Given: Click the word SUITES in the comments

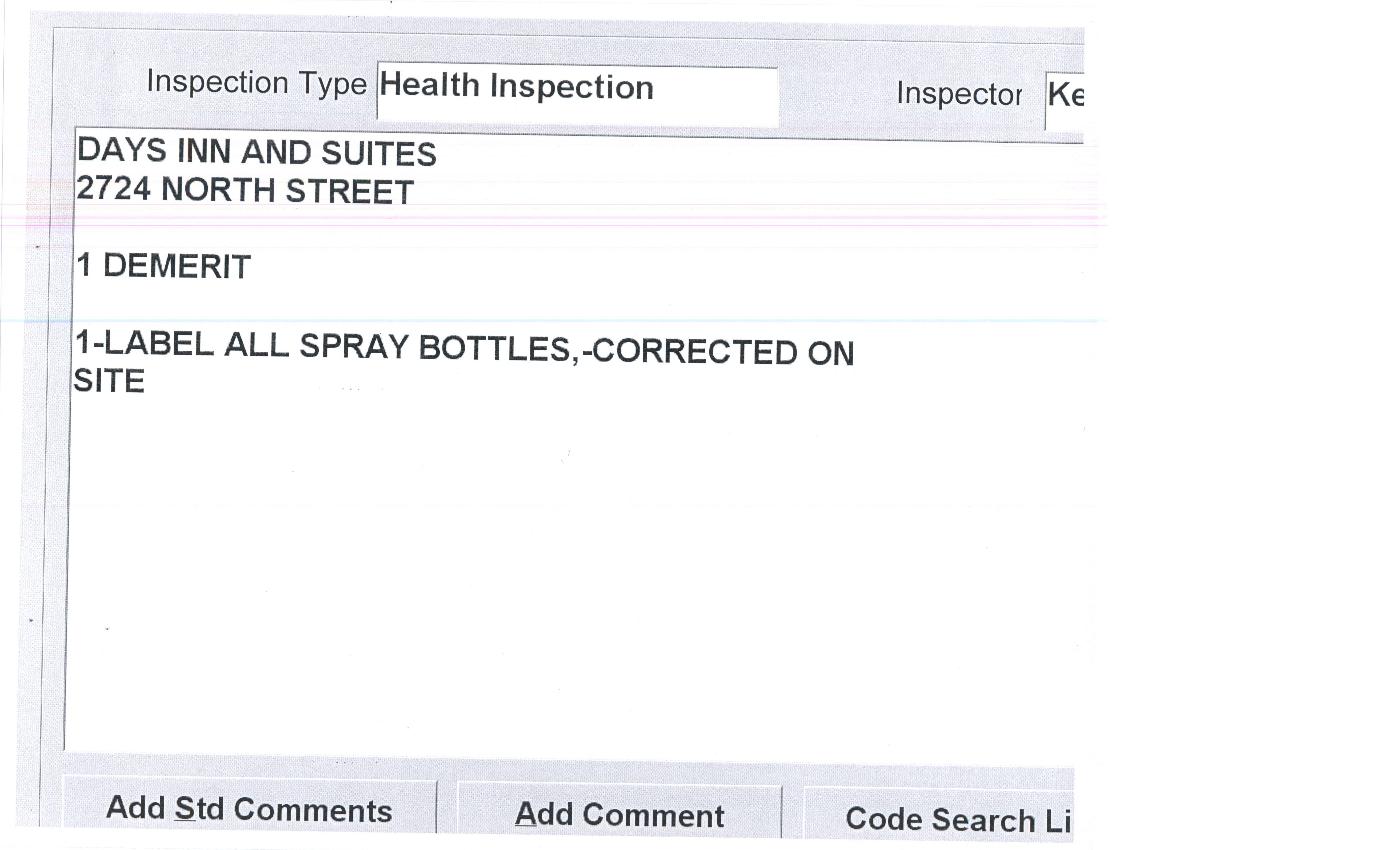Looking at the screenshot, I should click(x=378, y=154).
